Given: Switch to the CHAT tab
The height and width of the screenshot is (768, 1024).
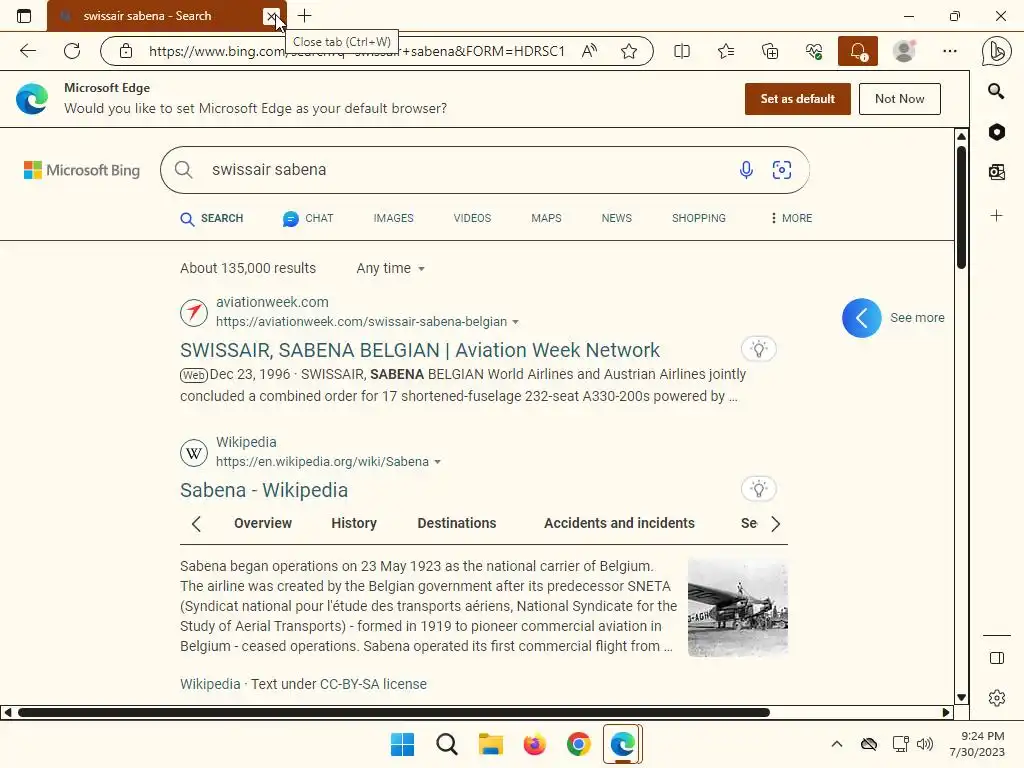Looking at the screenshot, I should click(308, 219).
